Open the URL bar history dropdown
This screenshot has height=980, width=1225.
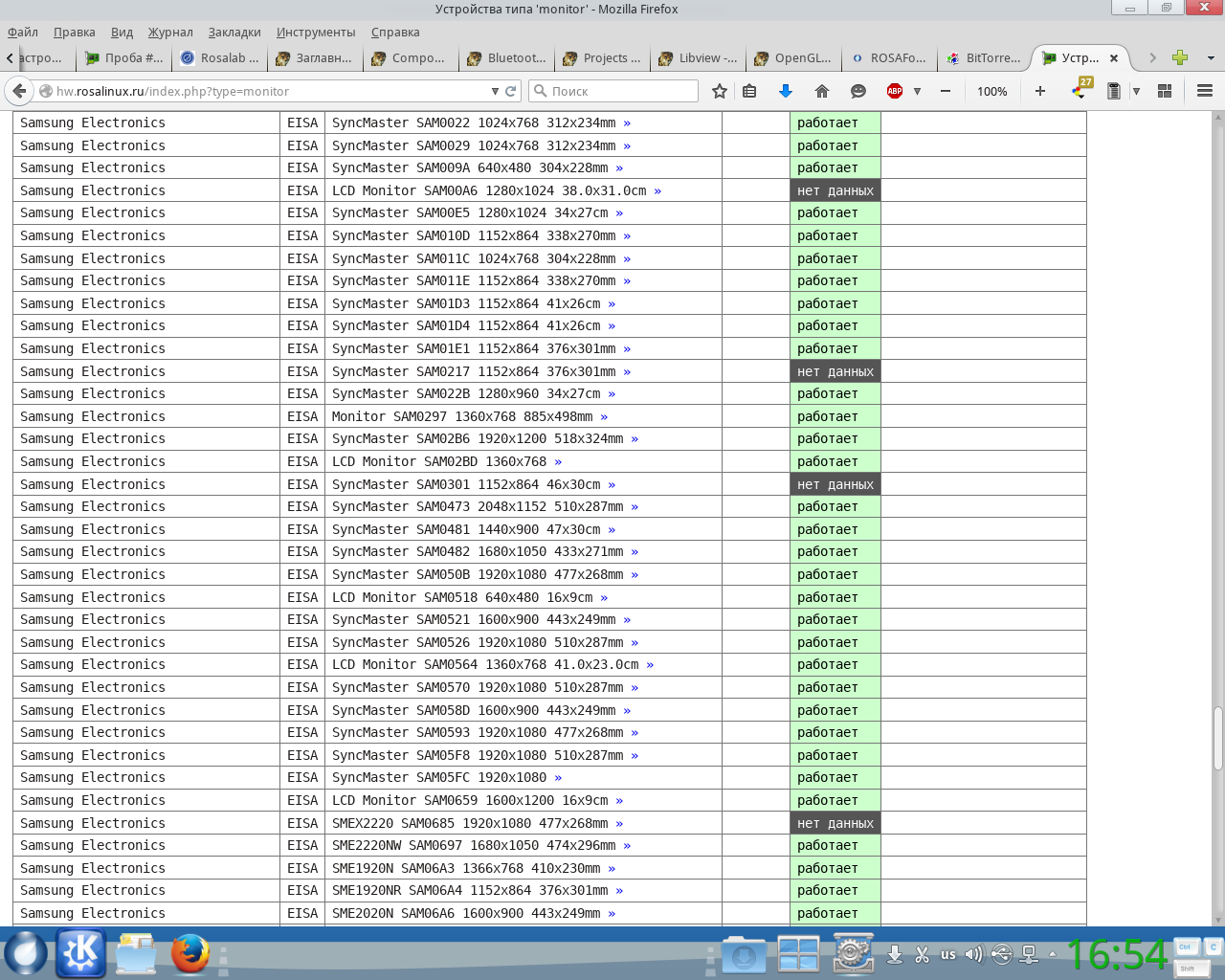(x=495, y=91)
